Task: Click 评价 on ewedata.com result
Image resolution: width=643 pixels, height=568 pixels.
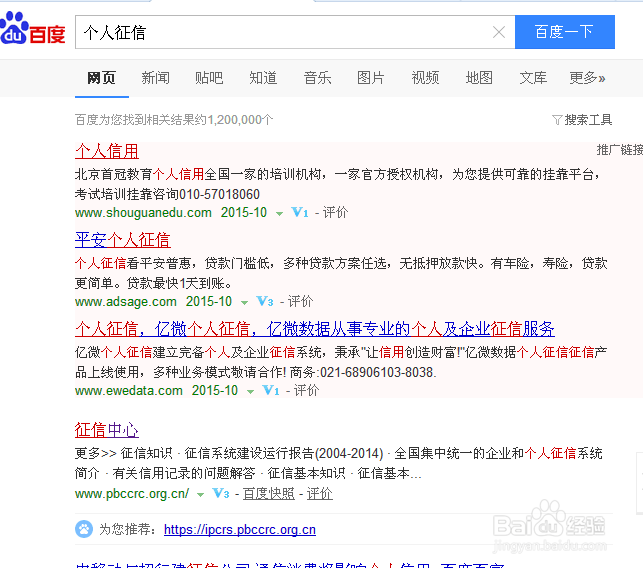Action: click(x=306, y=390)
